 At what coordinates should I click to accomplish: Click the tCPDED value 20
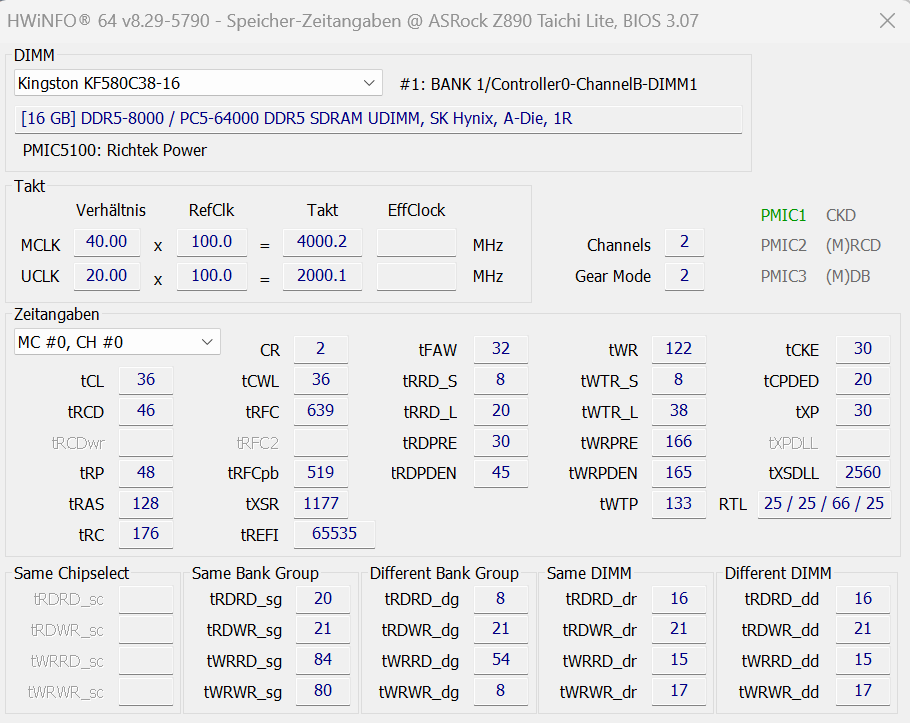tap(863, 380)
